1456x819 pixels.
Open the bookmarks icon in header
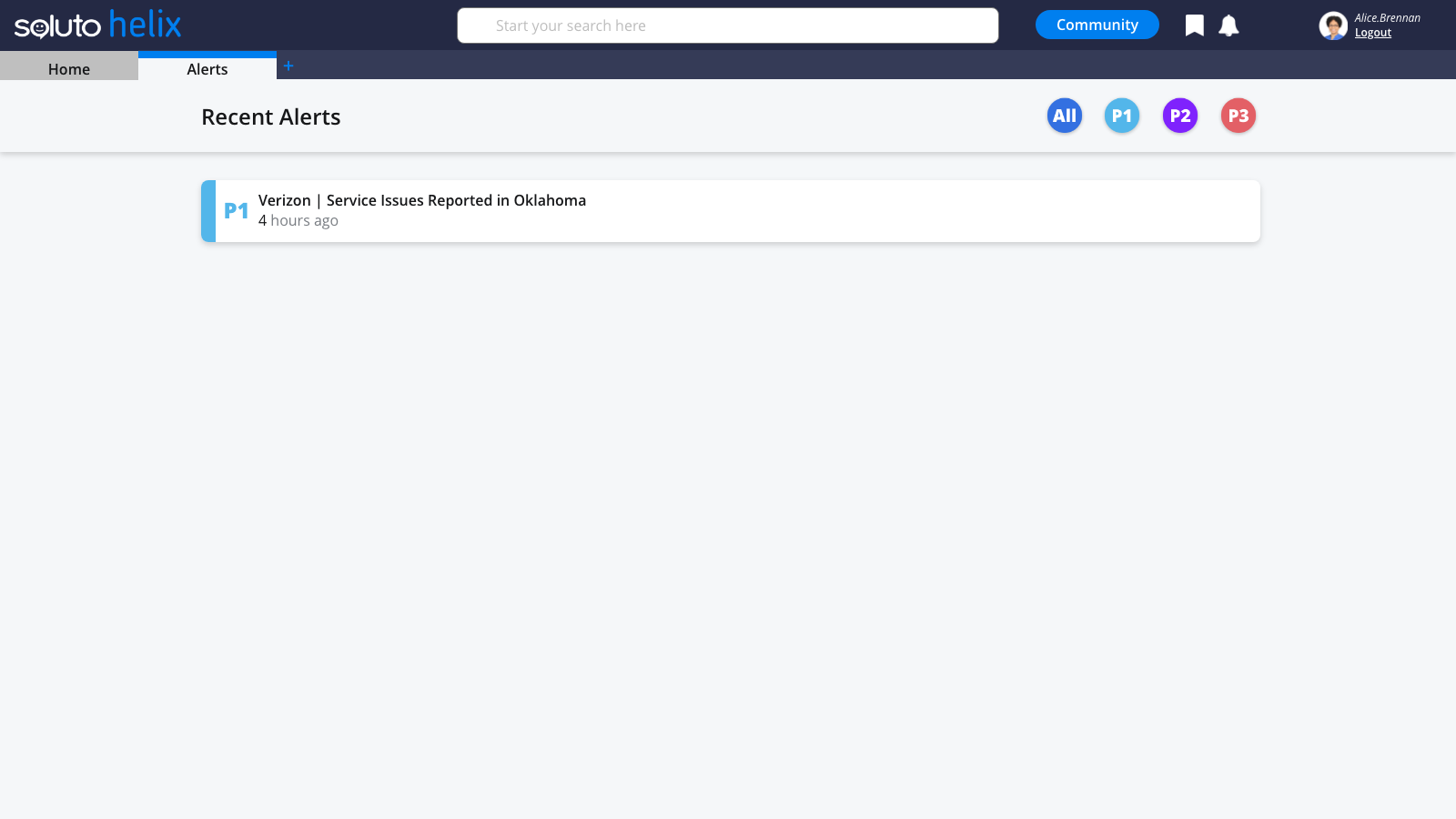1195,25
